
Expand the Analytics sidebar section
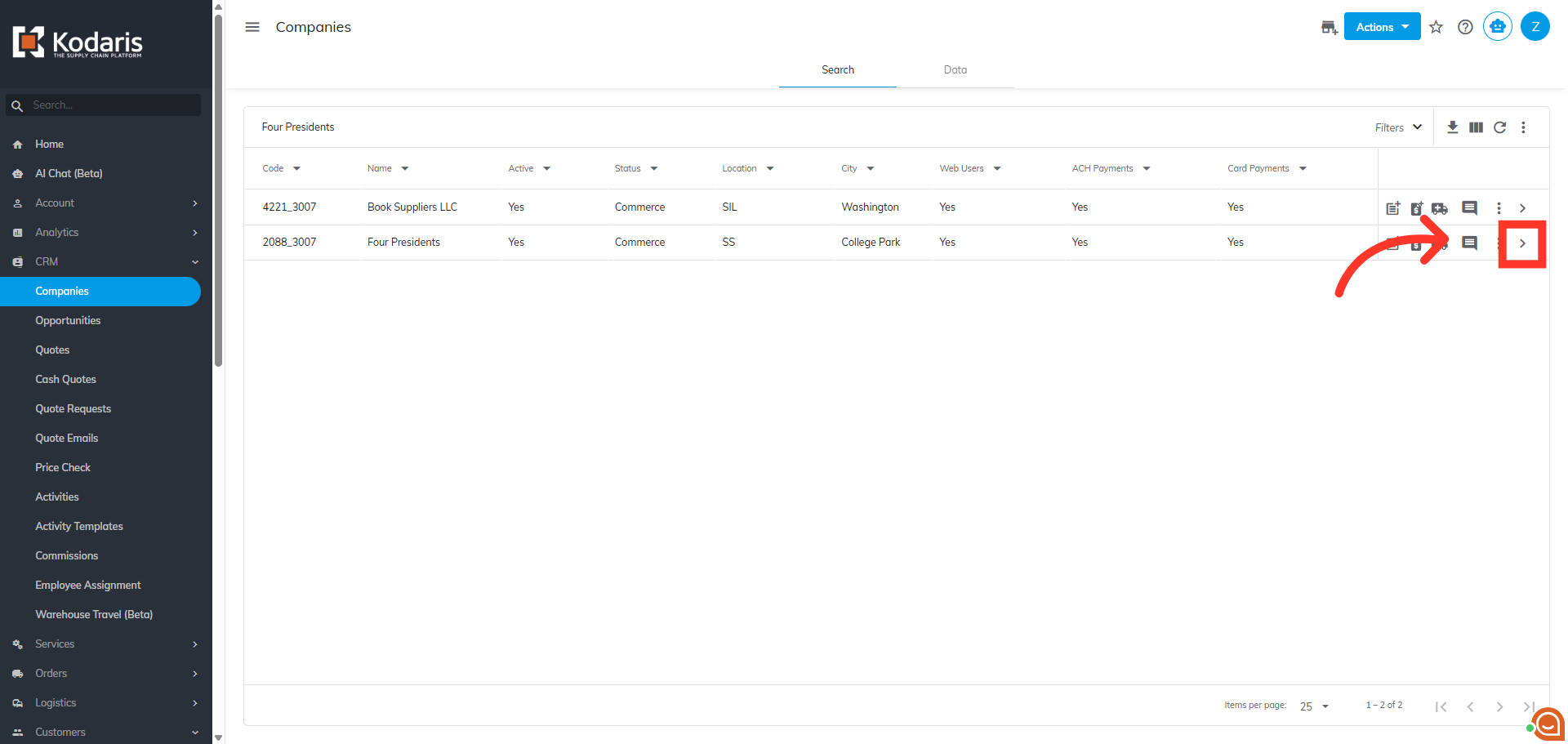click(105, 233)
